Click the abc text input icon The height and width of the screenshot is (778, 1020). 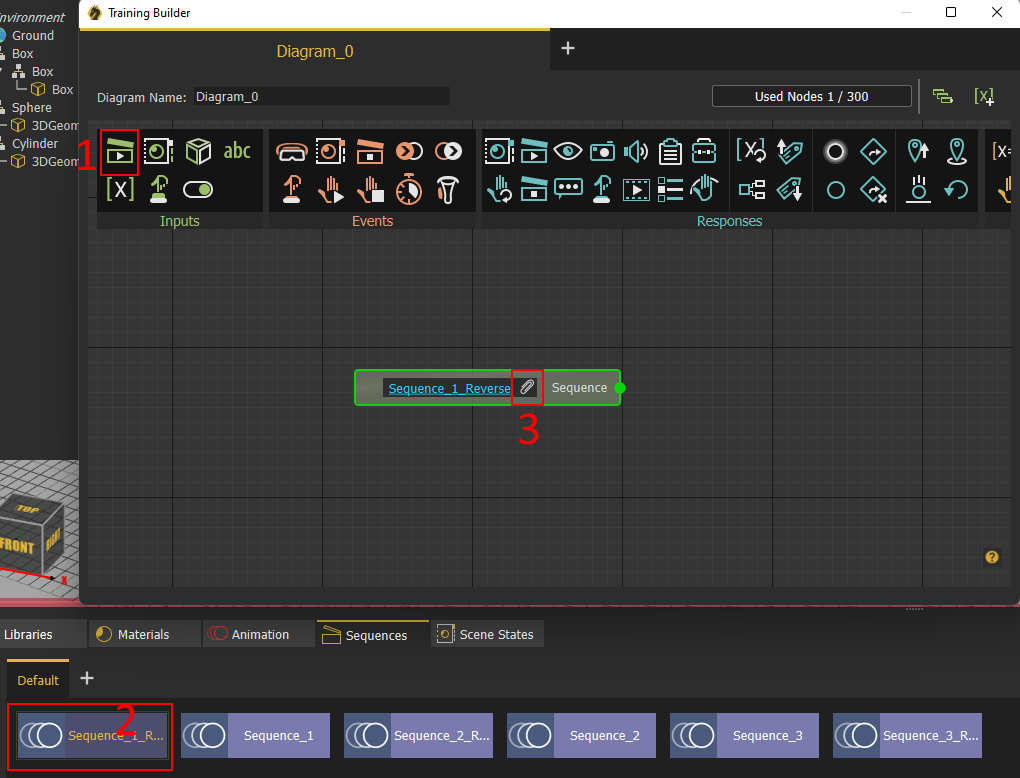pos(237,152)
